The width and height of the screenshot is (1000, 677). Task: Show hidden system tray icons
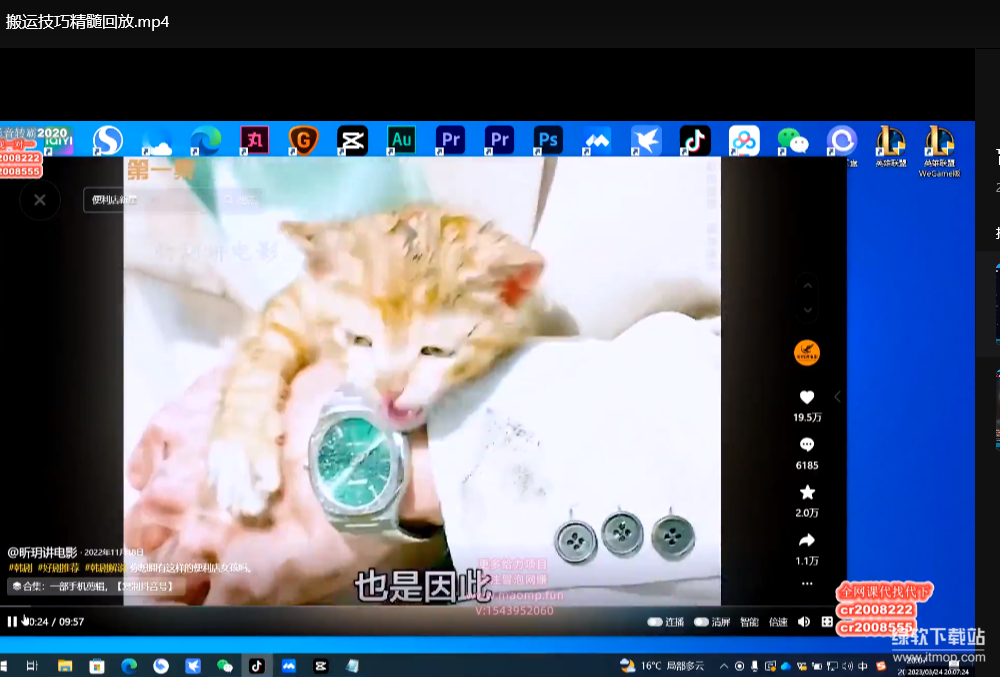tap(724, 666)
